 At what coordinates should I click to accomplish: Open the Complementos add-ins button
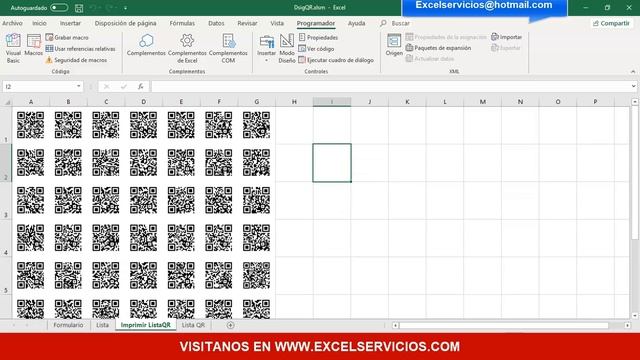pyautogui.click(x=146, y=45)
